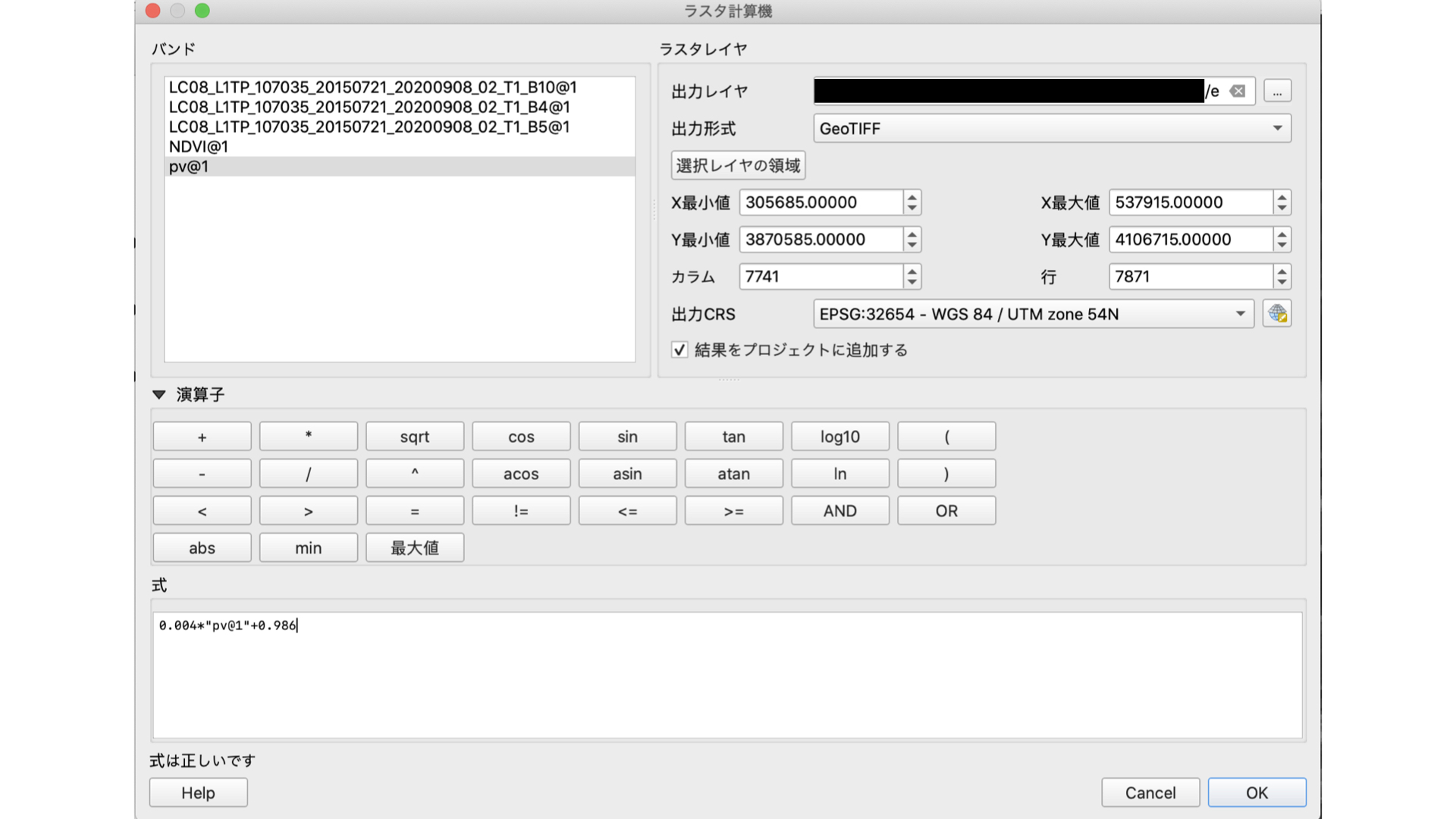The image size is (1456, 819).
Task: Select the pv@1 band row
Action: (x=400, y=166)
